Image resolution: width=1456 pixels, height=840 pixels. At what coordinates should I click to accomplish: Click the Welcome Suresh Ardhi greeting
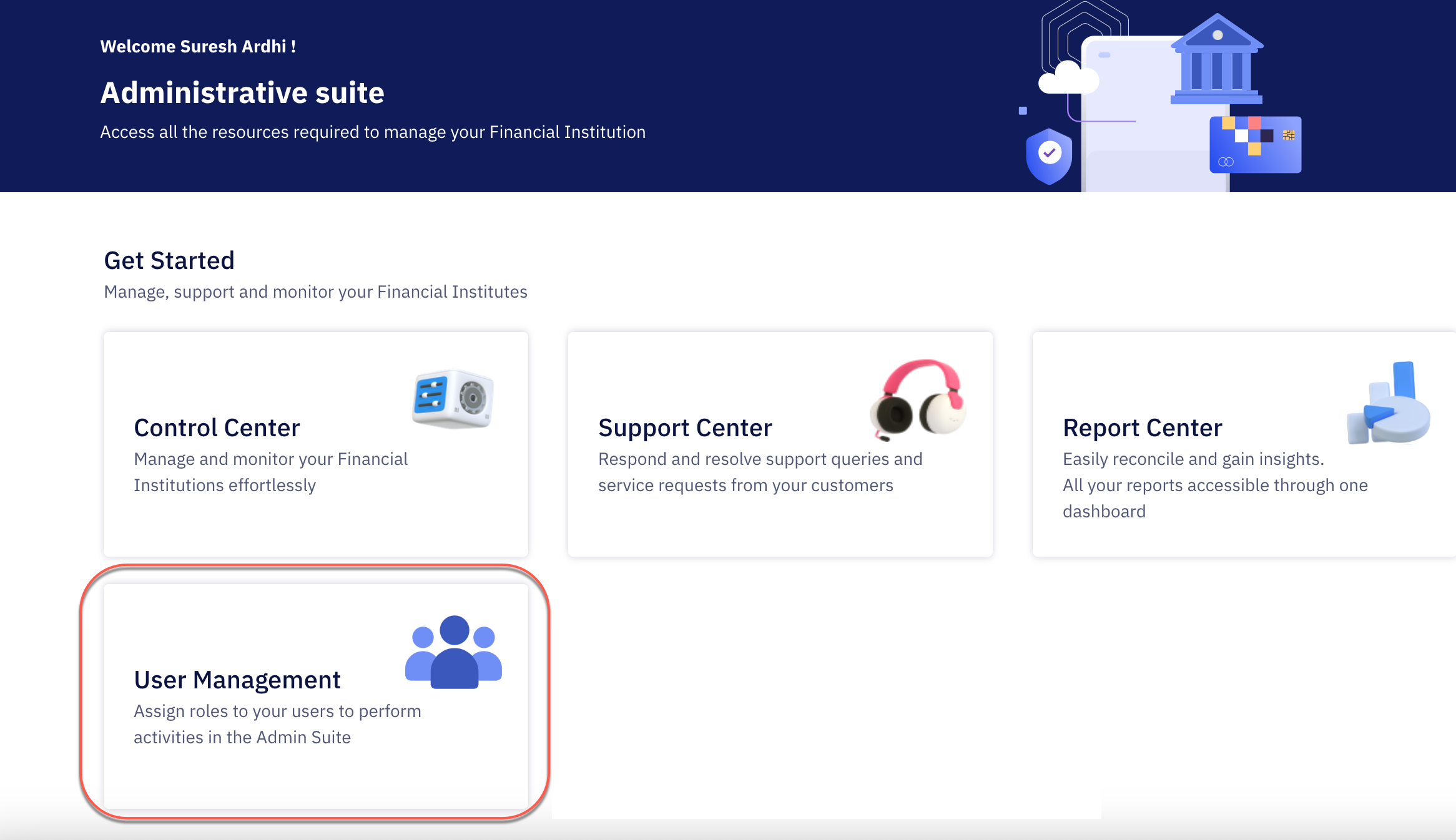coord(199,46)
